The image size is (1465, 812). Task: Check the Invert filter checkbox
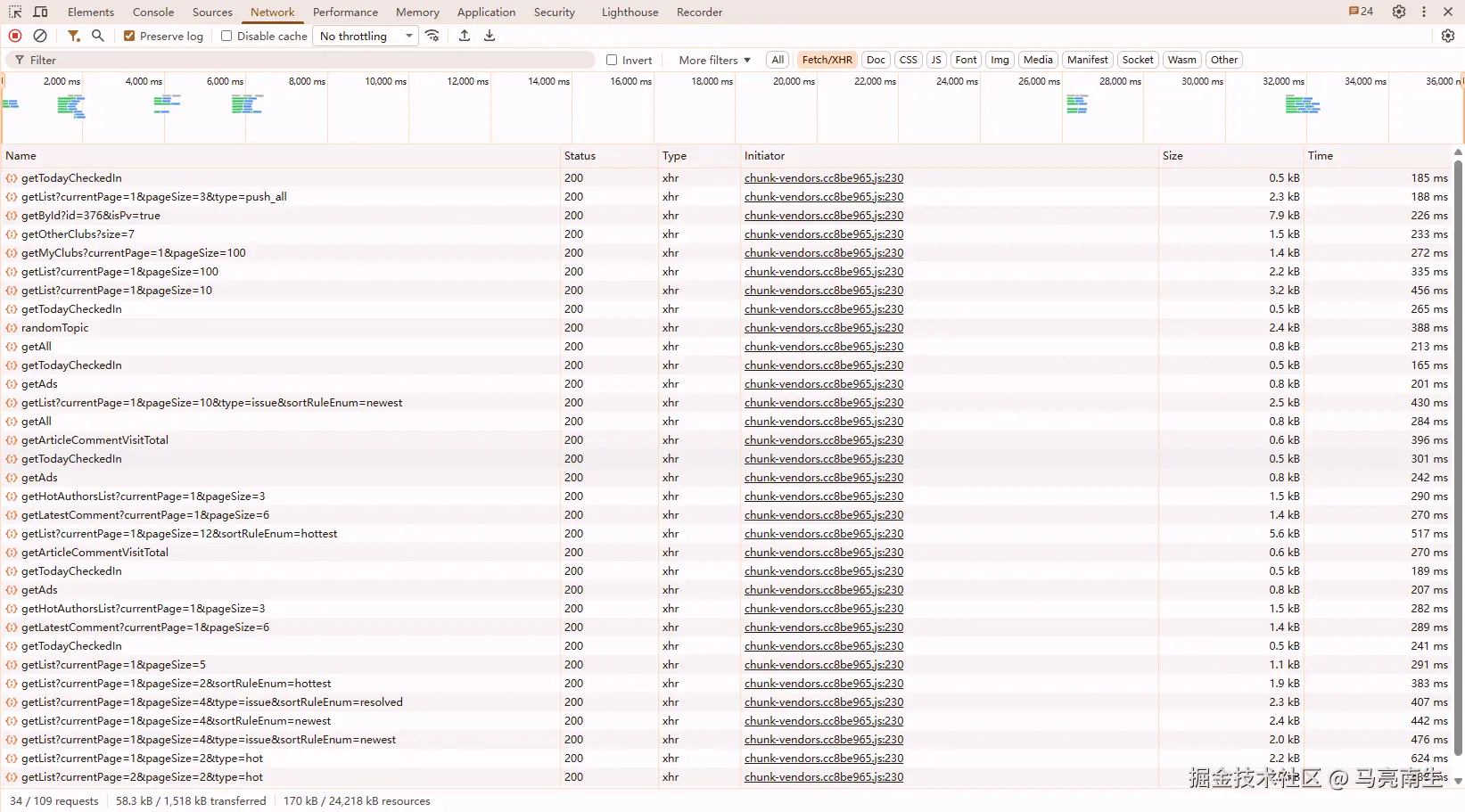click(612, 60)
